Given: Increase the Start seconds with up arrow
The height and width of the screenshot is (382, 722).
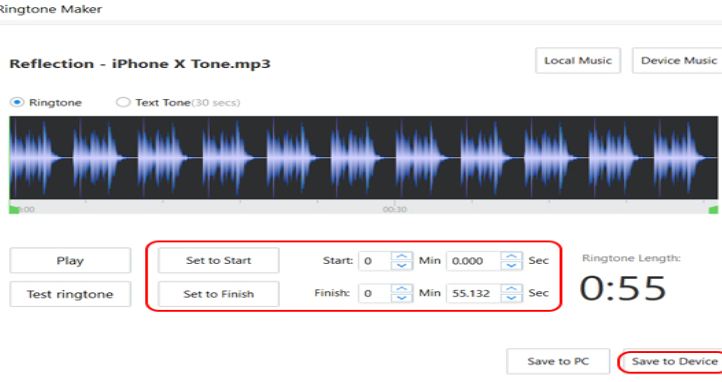Looking at the screenshot, I should point(511,256).
